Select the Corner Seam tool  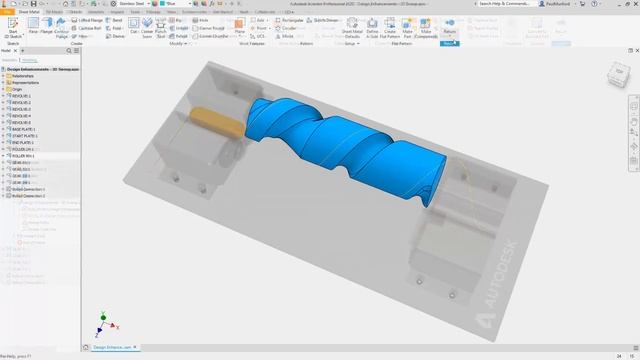(x=147, y=28)
